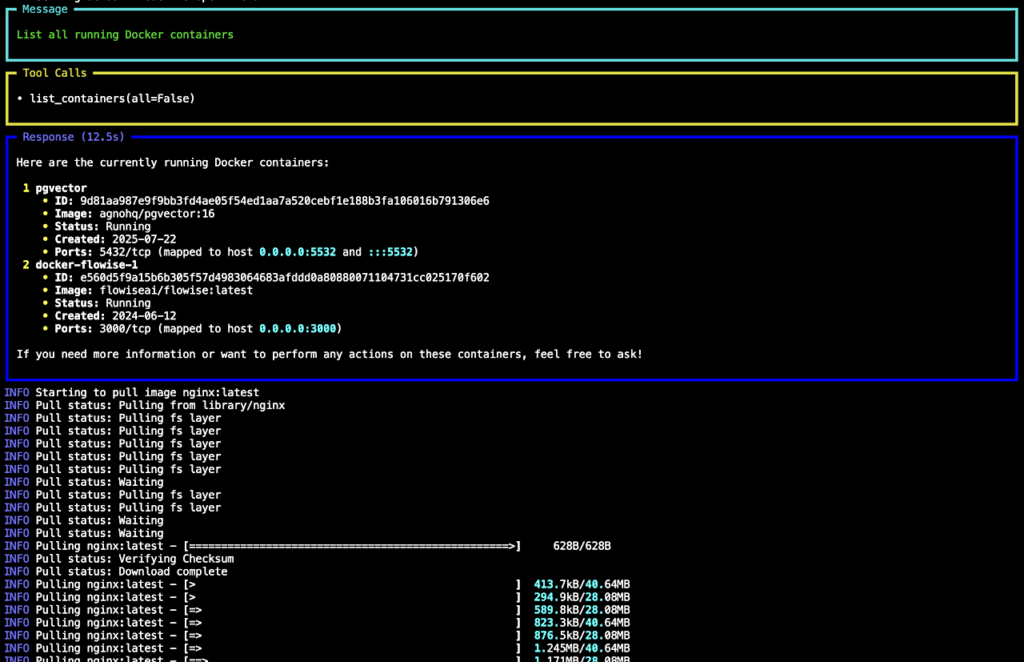This screenshot has height=662, width=1024.
Task: Click the 876.5kB/28.08MB progress value
Action: 582,636
